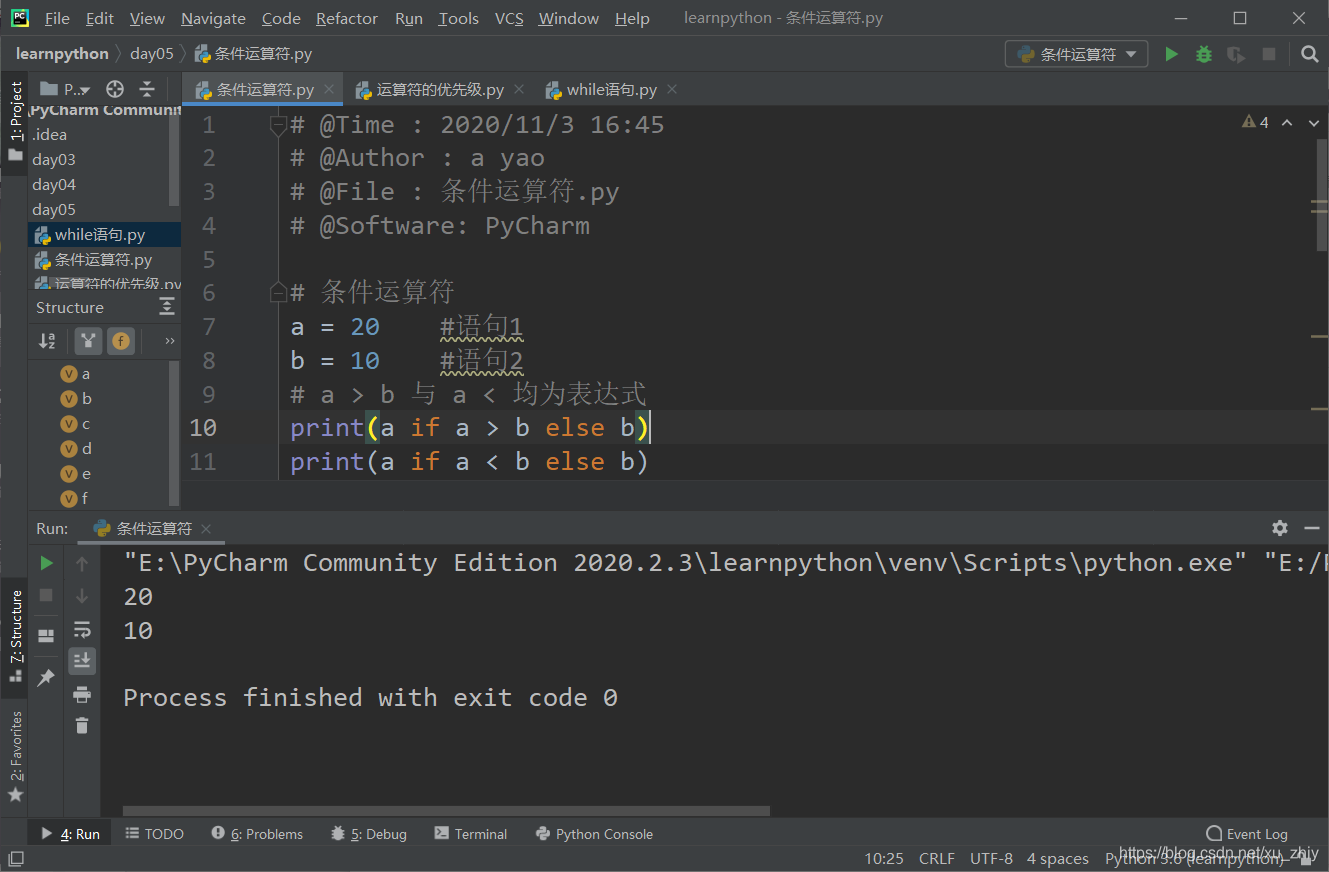
Task: Select day03 folder in Project tree
Action: pos(54,159)
